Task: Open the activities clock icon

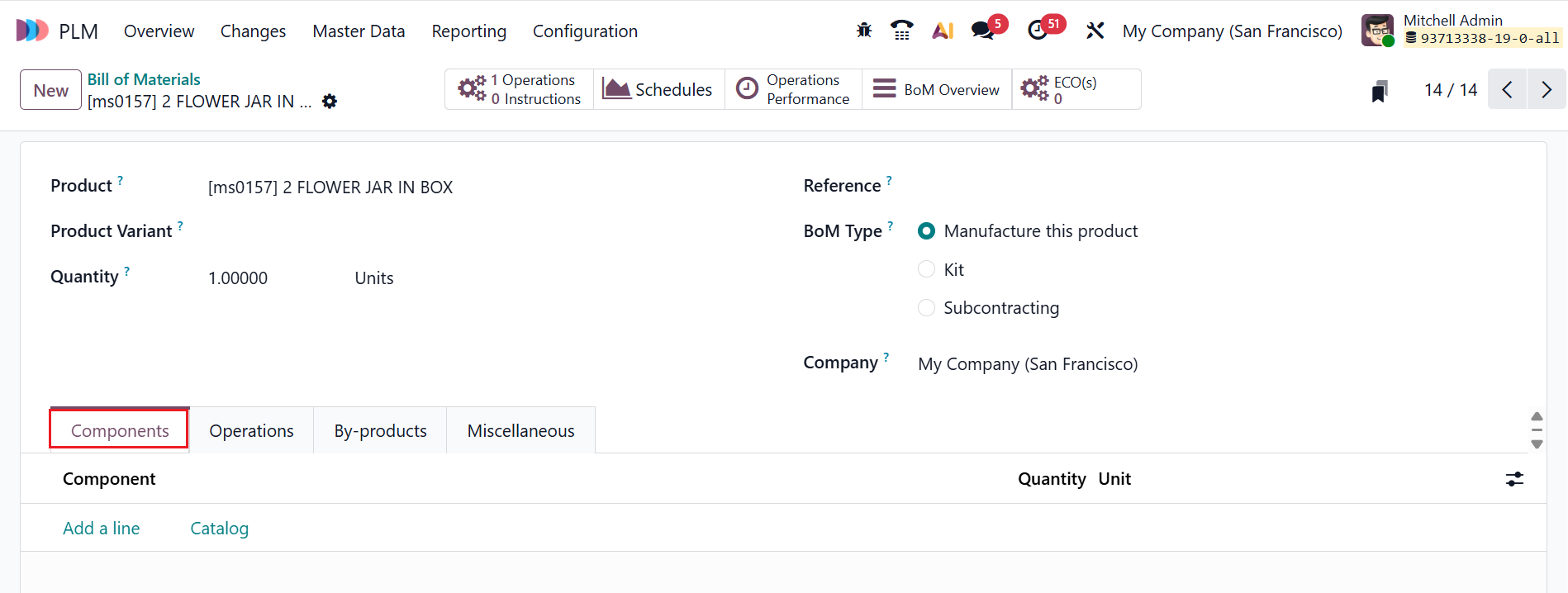Action: [1038, 31]
